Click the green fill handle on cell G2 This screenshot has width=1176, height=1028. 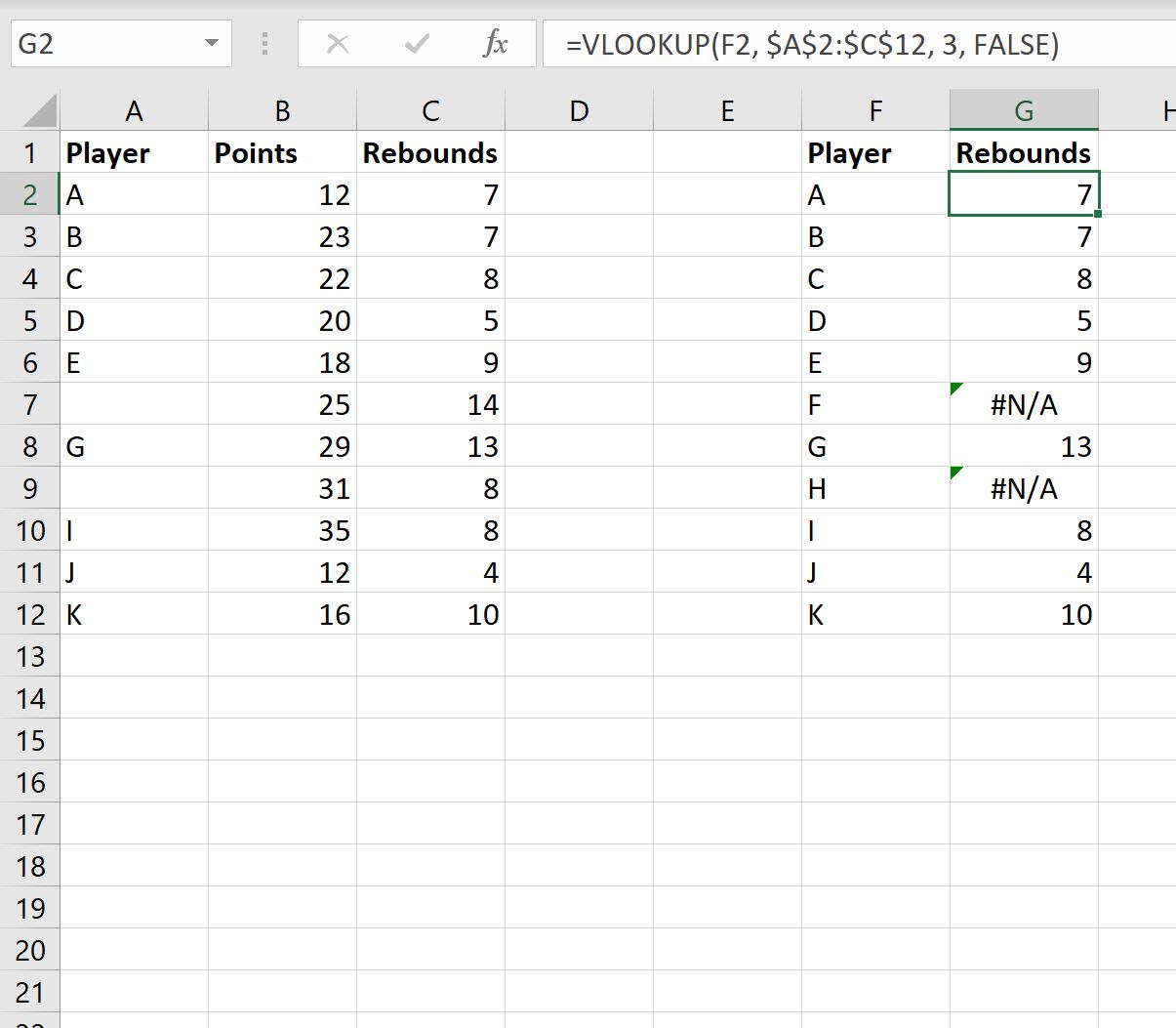coord(1097,215)
